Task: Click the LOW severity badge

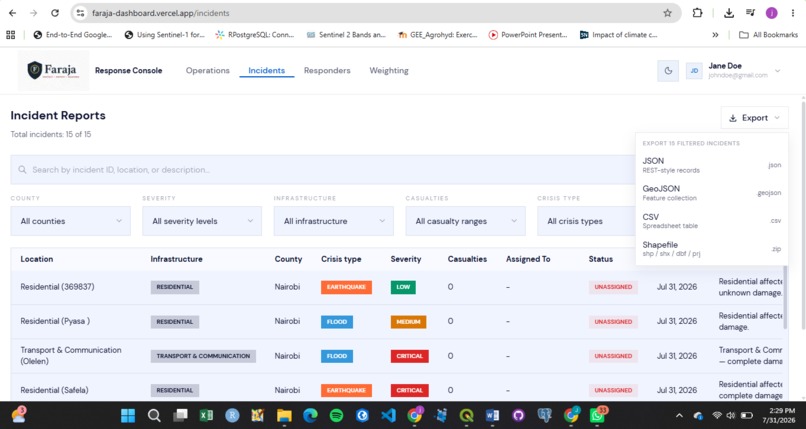Action: pos(403,287)
